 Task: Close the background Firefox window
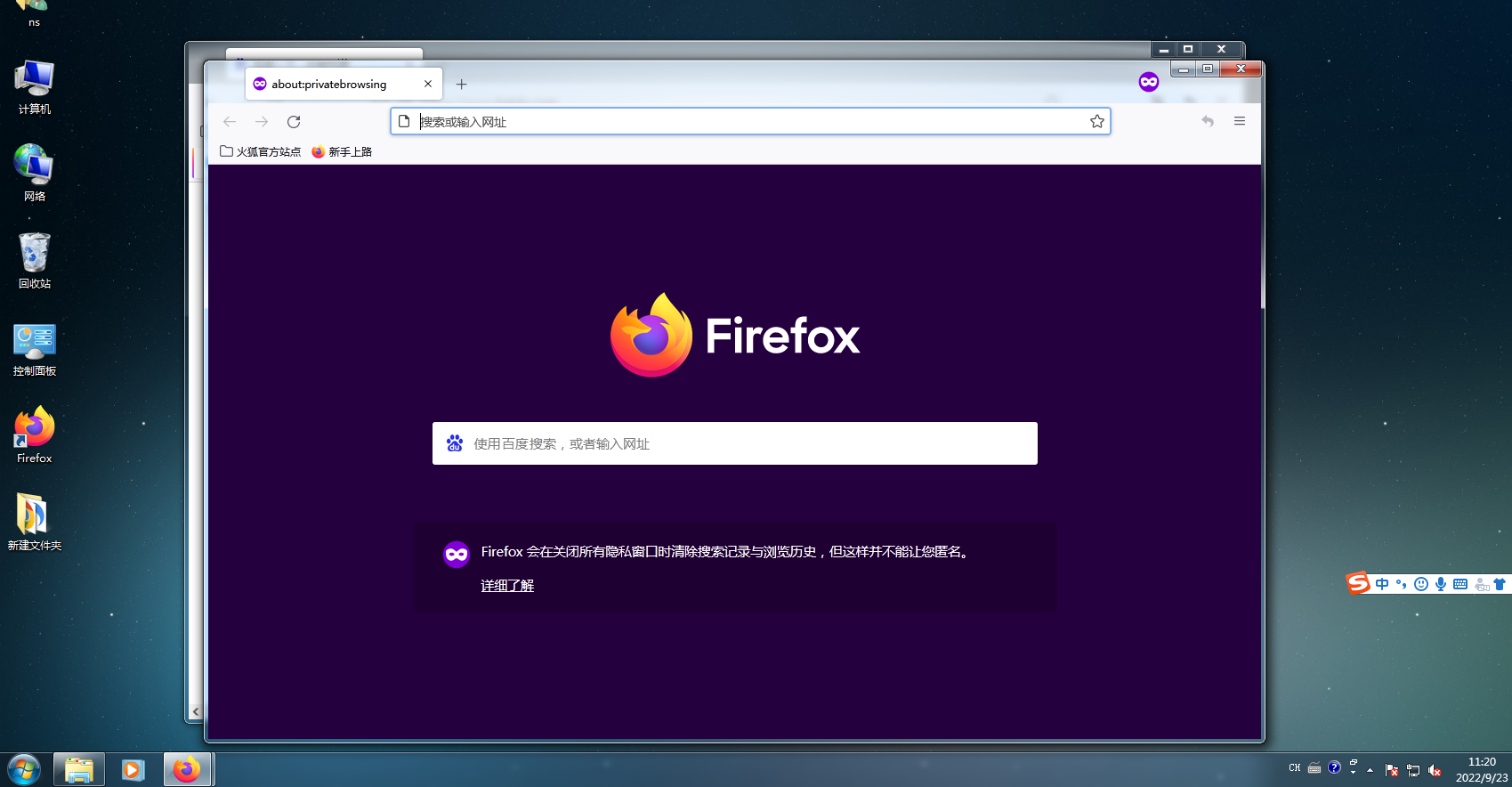coord(1221,50)
